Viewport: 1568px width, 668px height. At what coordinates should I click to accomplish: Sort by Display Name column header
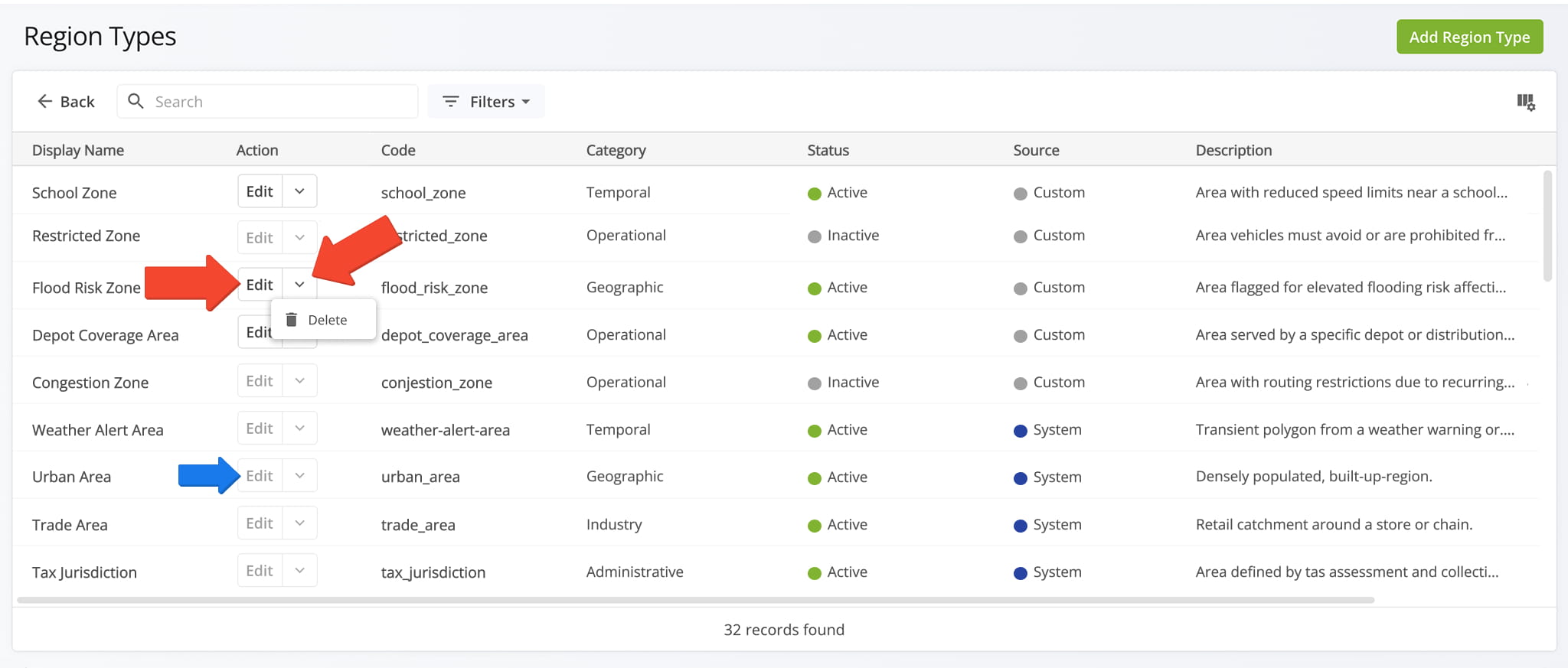[x=78, y=150]
